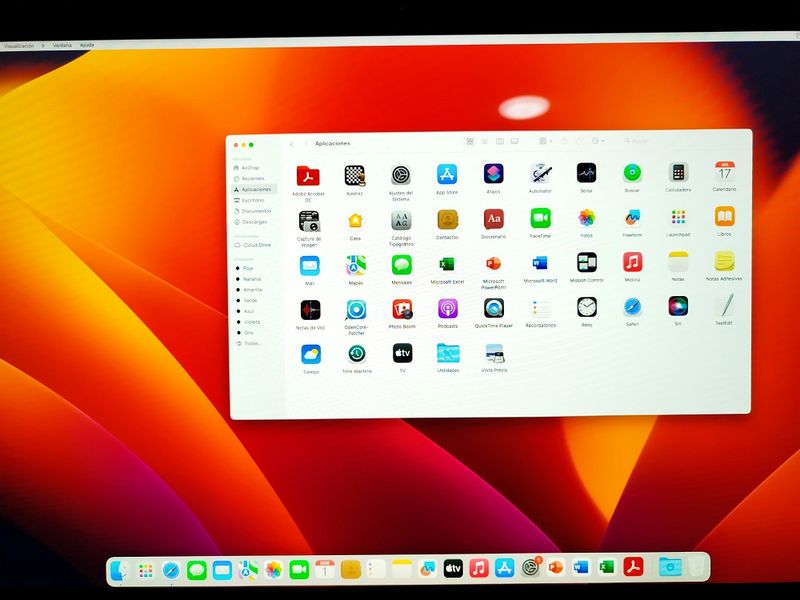
Task: Open Ajustes del Sistema in the Finder window
Action: [x=401, y=175]
